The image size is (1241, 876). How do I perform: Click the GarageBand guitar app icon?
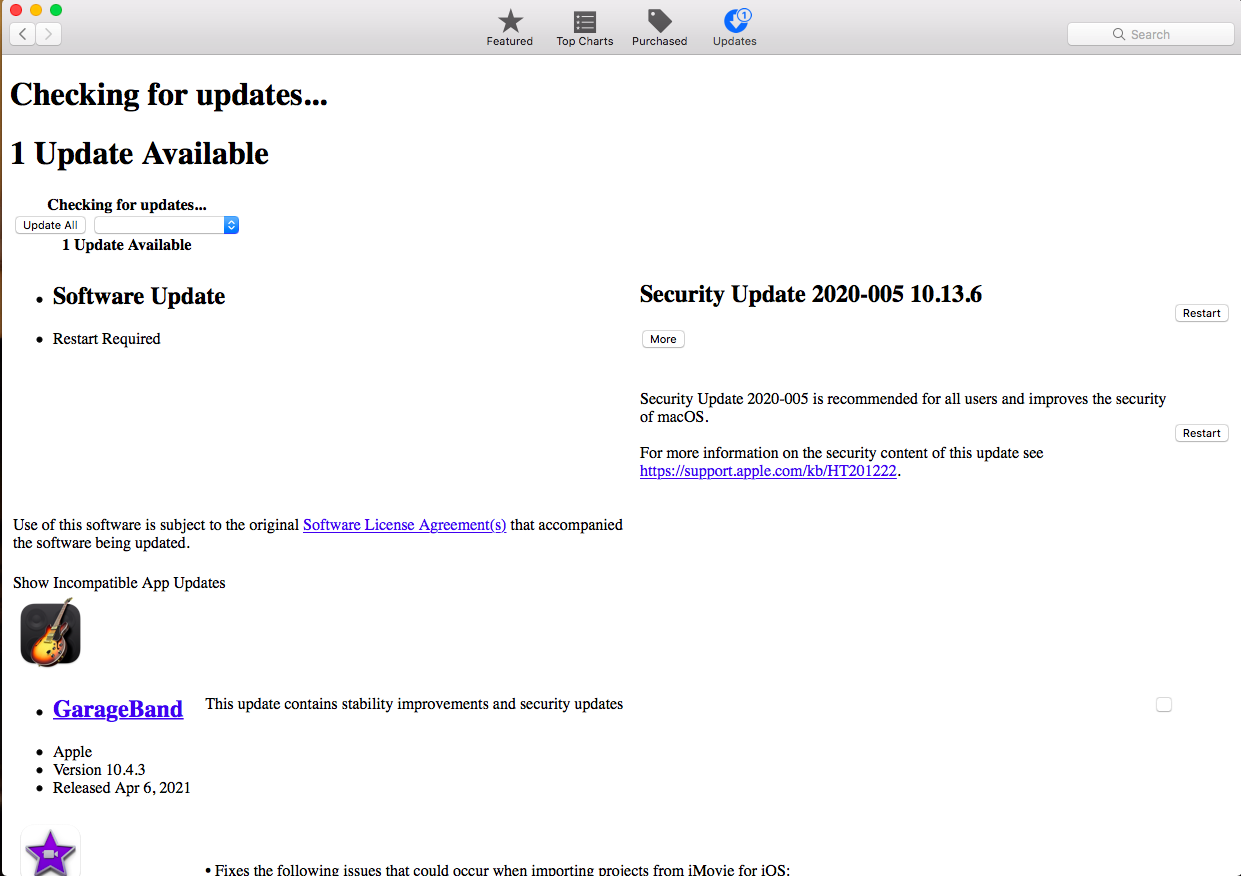click(x=51, y=632)
